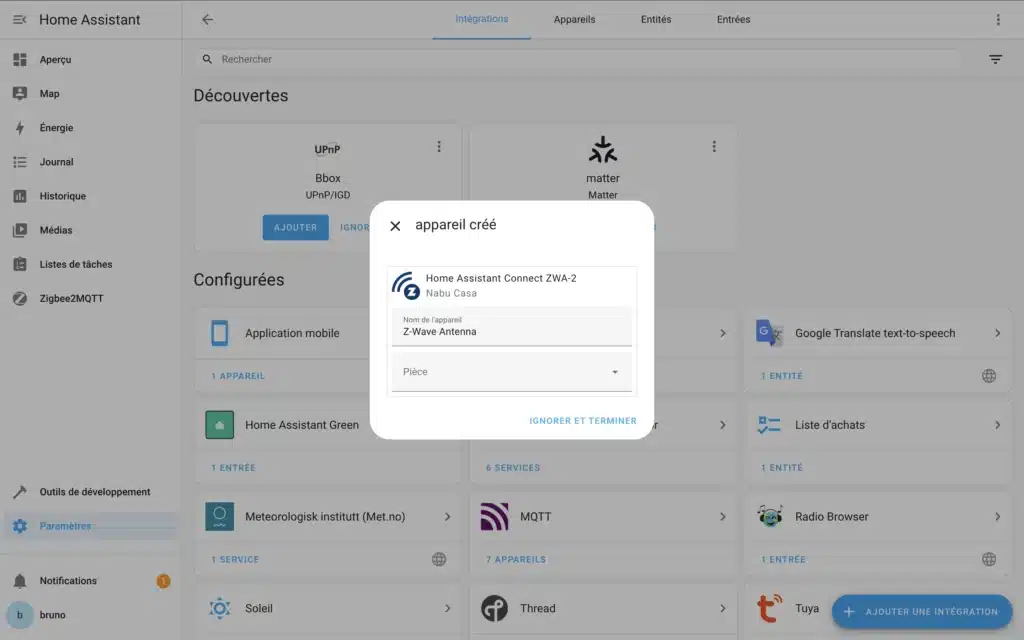Click the Liste d'achats checklist icon
Viewport: 1024px width, 640px height.
click(x=769, y=424)
